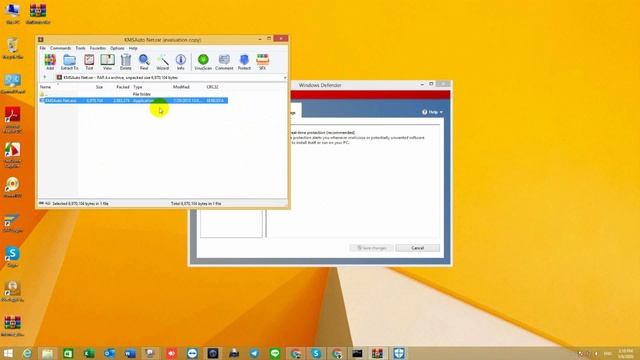The image size is (640, 360).
Task: Open the Tools menu
Action: 80,48
